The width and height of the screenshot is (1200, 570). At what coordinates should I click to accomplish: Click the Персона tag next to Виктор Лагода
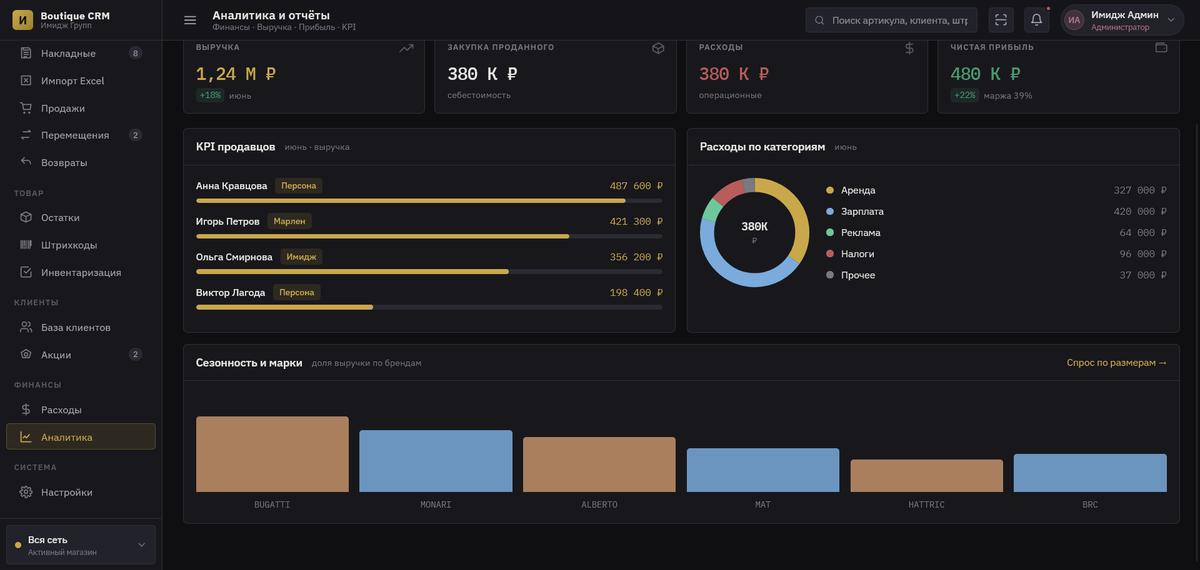point(297,293)
